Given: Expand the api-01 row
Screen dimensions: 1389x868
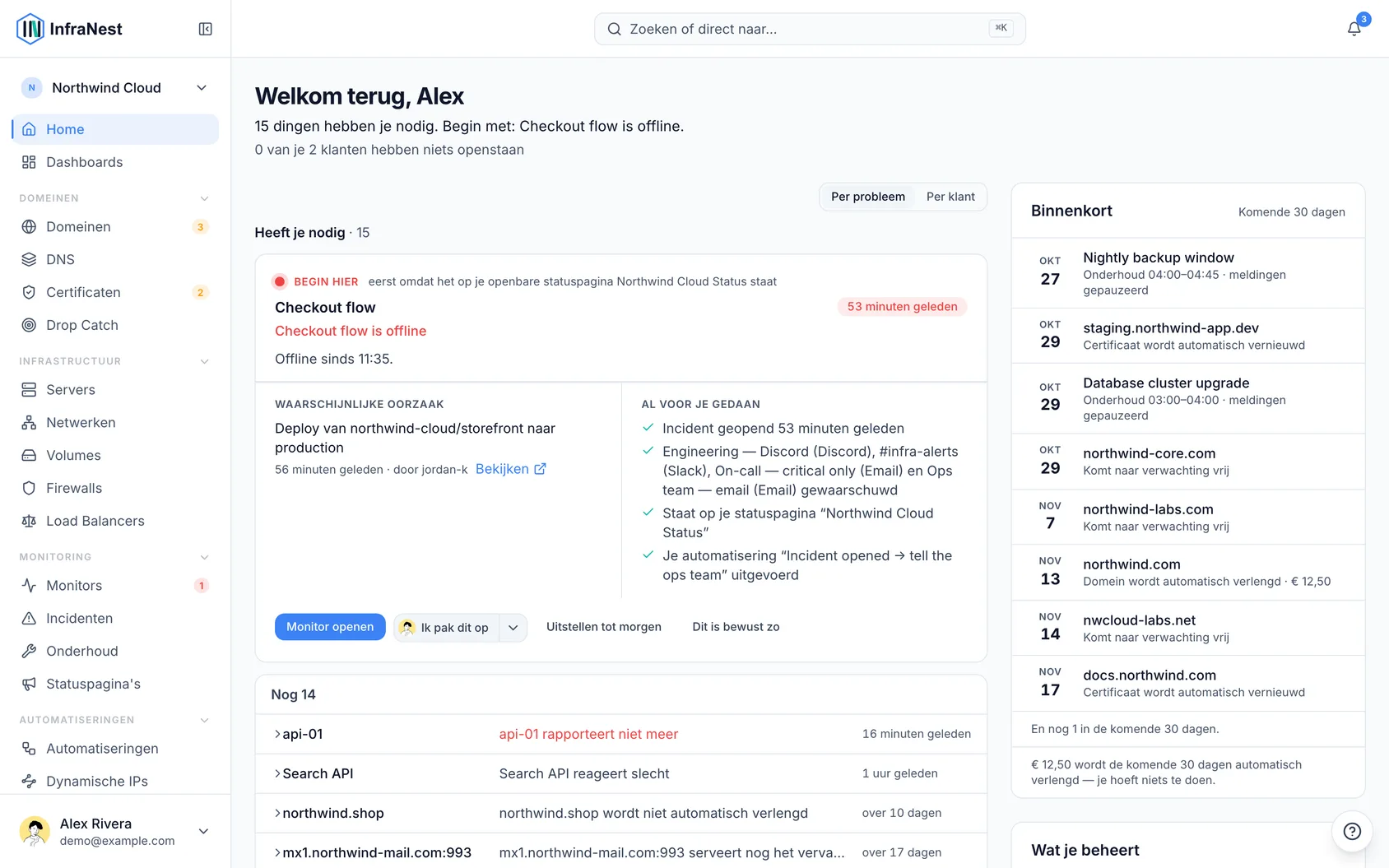Looking at the screenshot, I should (620, 734).
